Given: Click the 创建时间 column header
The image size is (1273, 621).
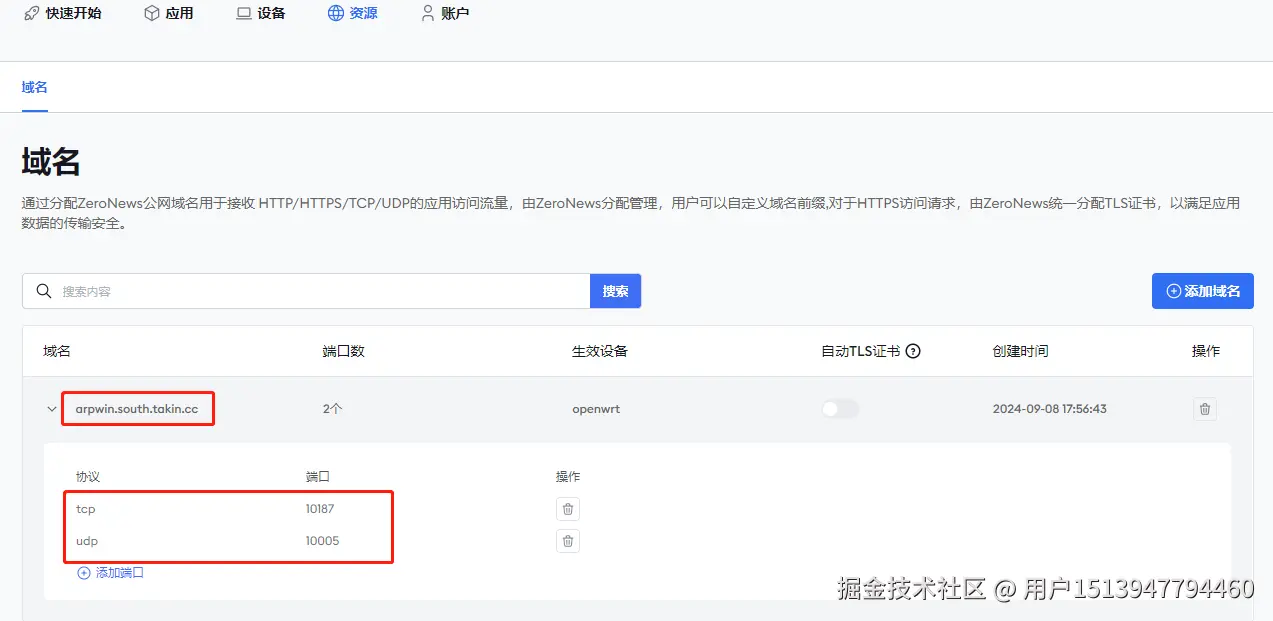Looking at the screenshot, I should coord(1020,351).
